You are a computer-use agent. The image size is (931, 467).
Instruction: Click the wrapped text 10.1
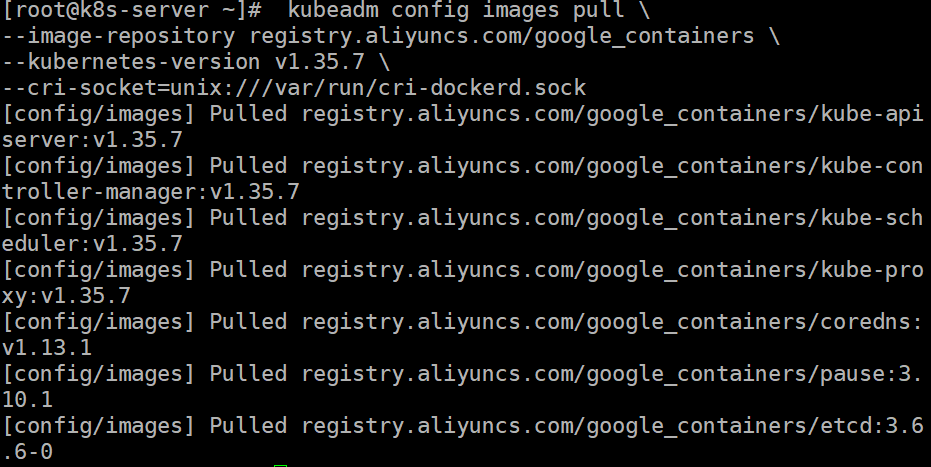[27, 400]
